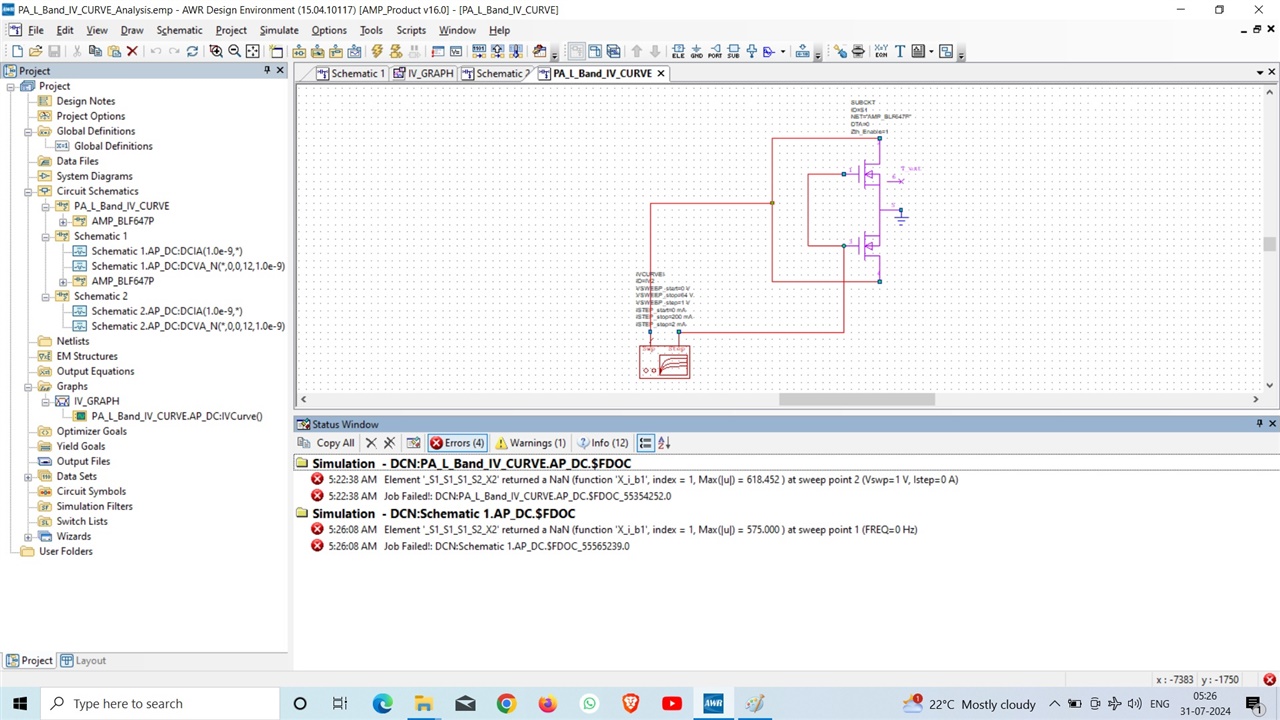Select the Design Notes tree item

[85, 101]
